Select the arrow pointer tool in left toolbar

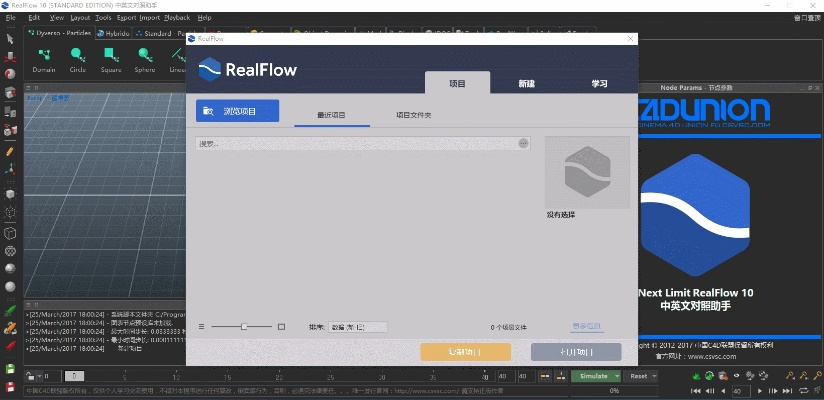pyautogui.click(x=10, y=38)
